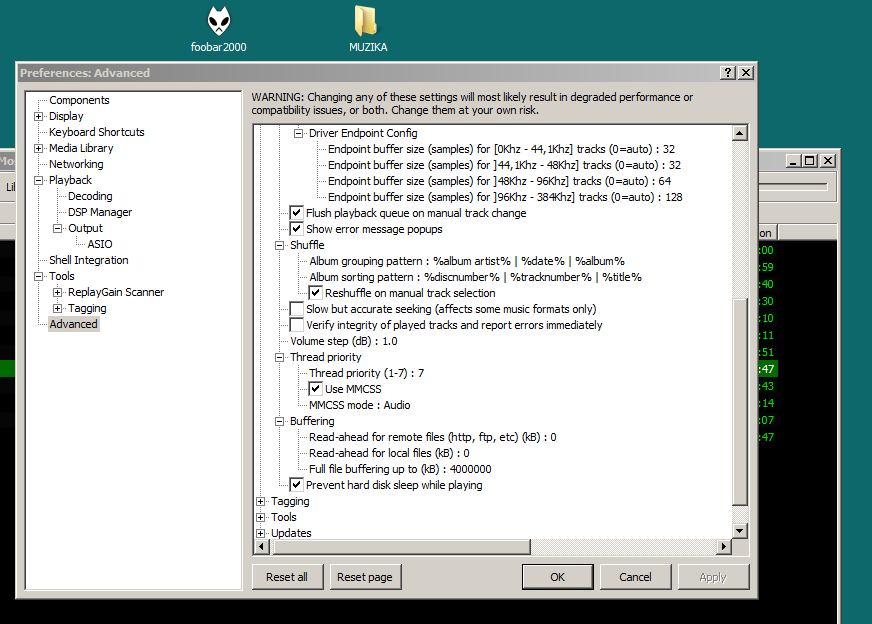Click Cancel to discard changes
The image size is (872, 624).
click(x=635, y=577)
